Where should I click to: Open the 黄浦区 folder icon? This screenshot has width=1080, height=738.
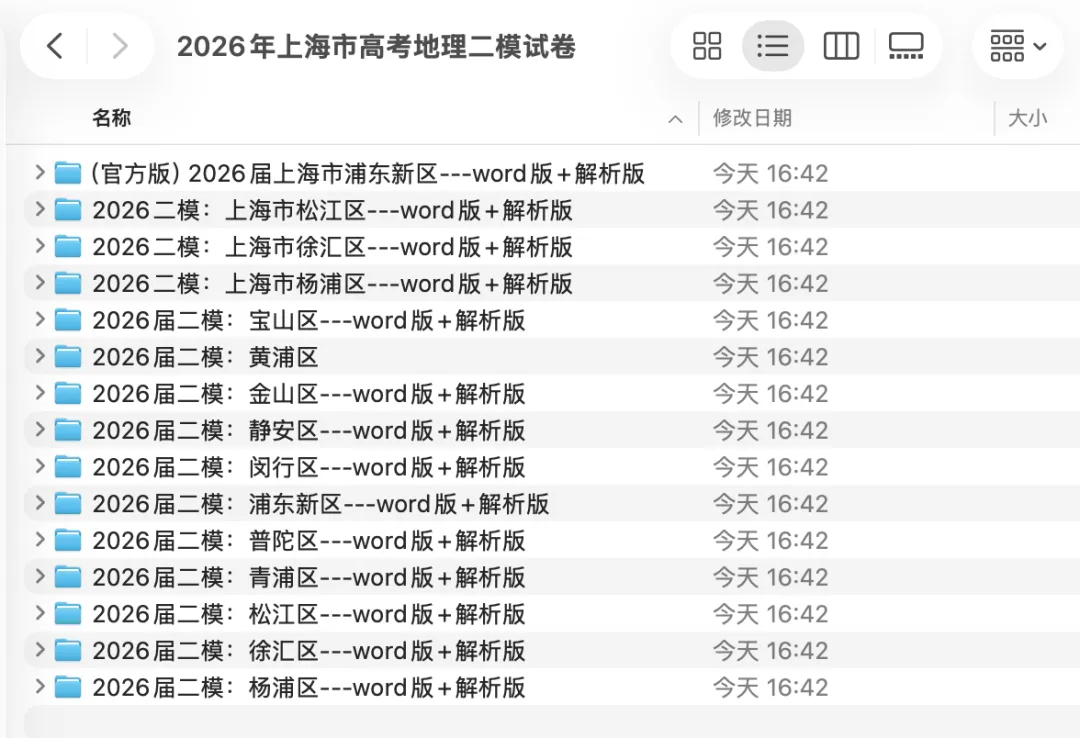[x=67, y=356]
